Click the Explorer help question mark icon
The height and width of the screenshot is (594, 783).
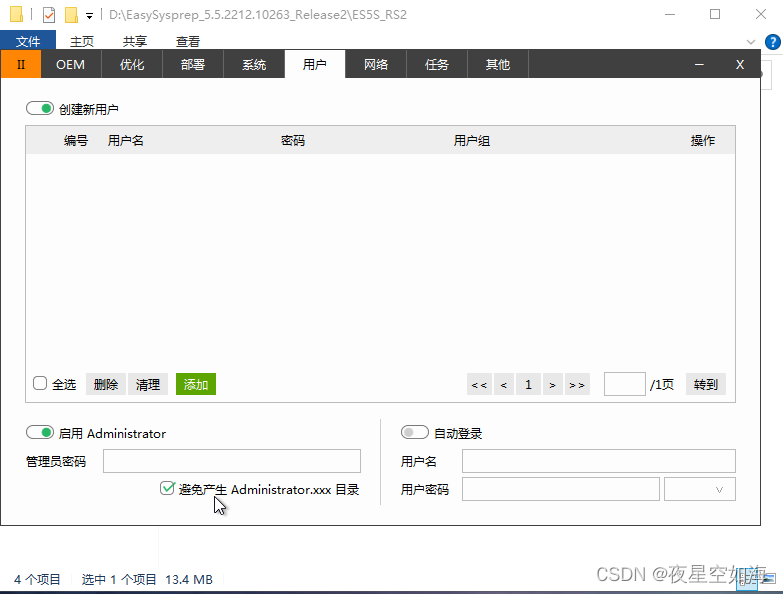point(773,42)
